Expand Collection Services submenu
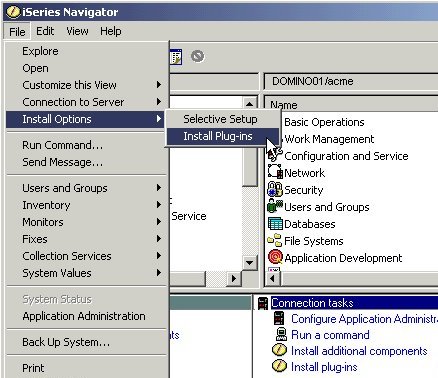 point(85,256)
